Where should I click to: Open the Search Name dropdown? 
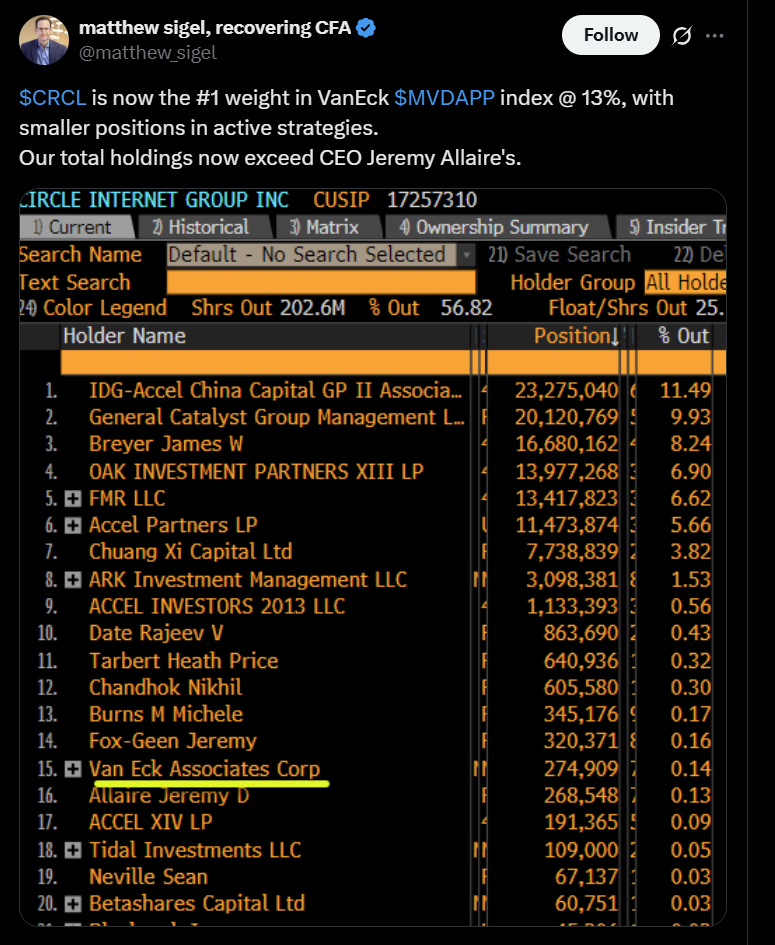(466, 255)
